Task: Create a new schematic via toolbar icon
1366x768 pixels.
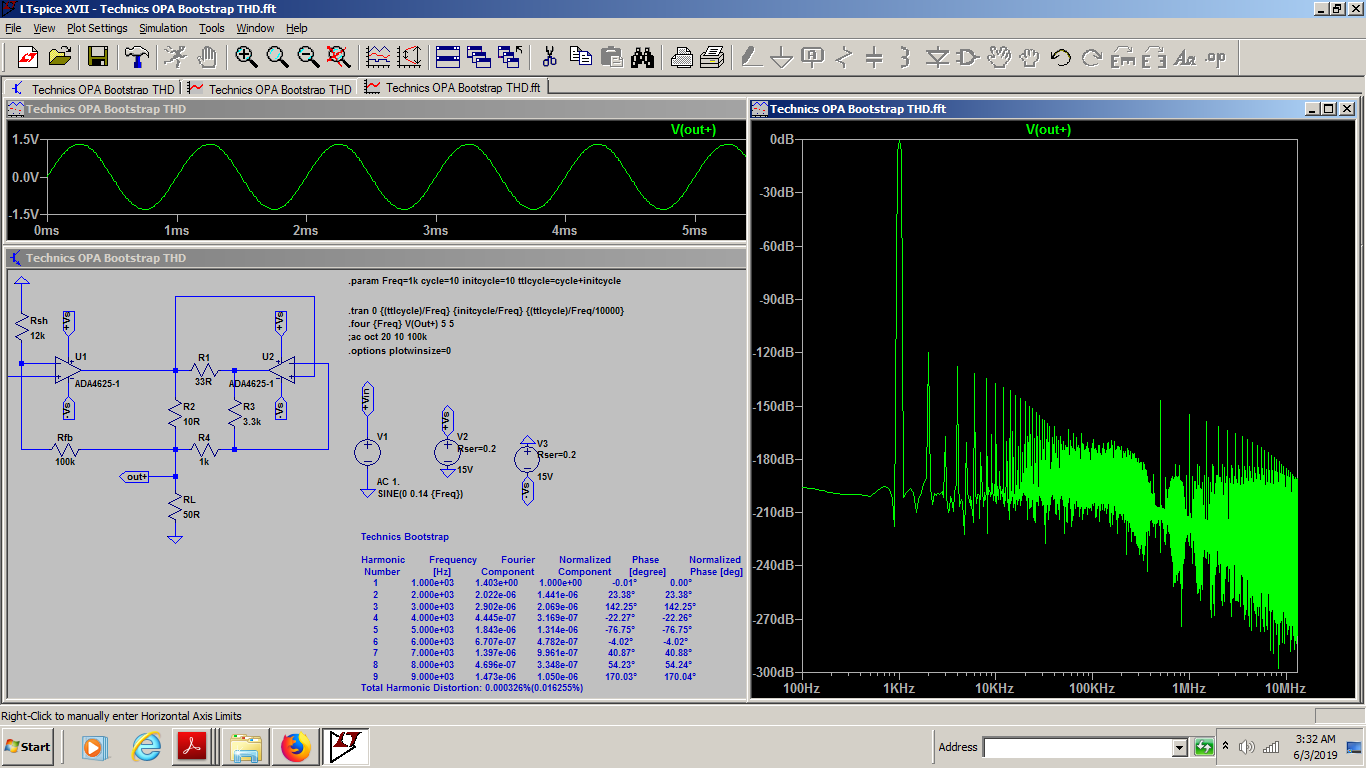Action: (x=27, y=57)
